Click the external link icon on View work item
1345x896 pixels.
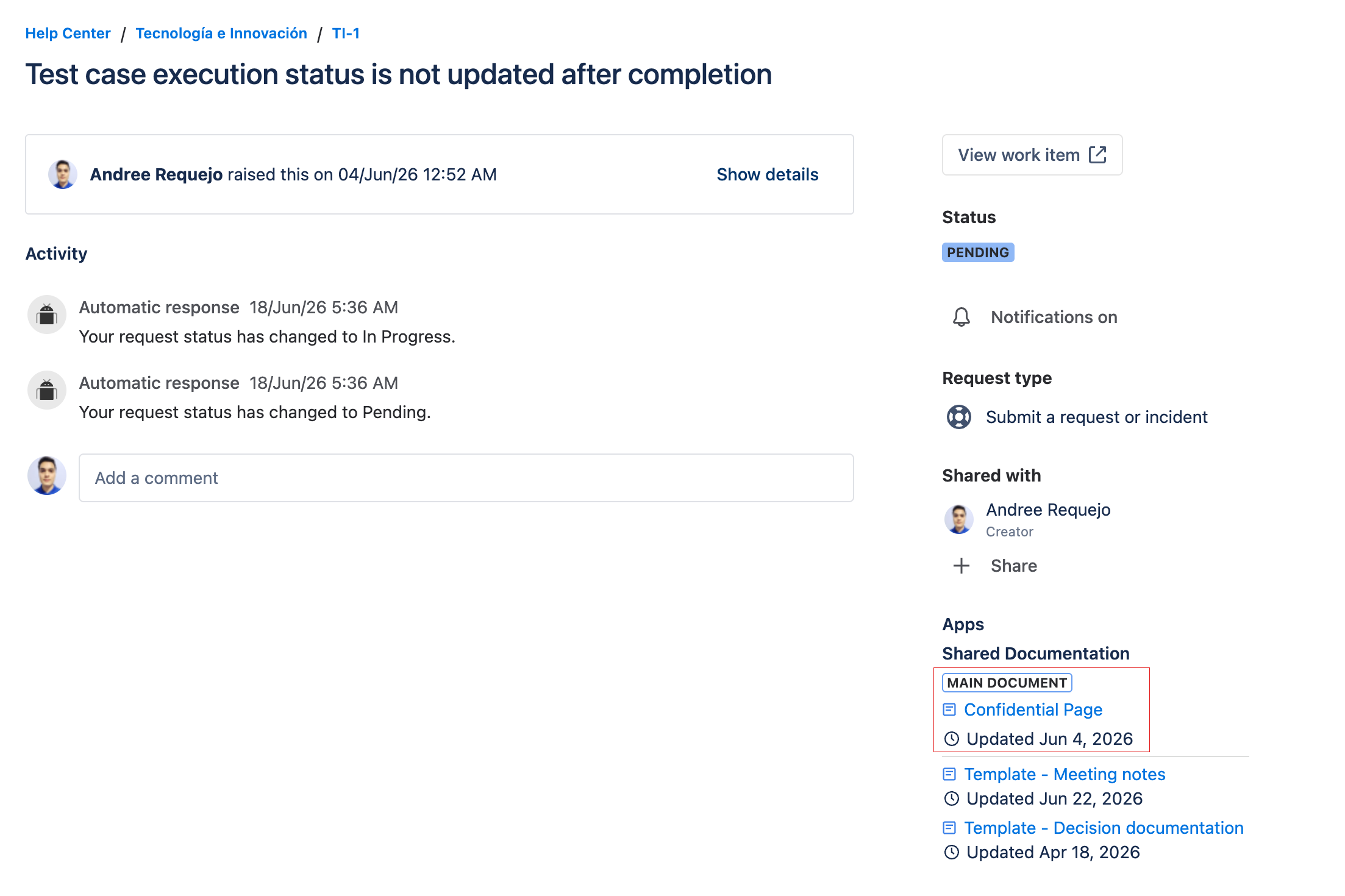pos(1097,155)
